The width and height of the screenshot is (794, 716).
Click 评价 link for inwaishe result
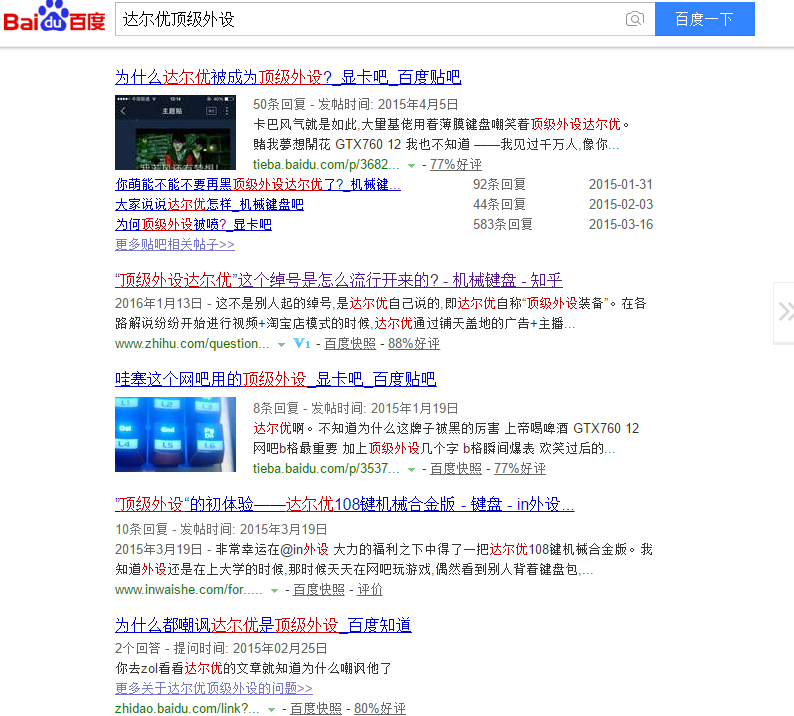click(370, 590)
